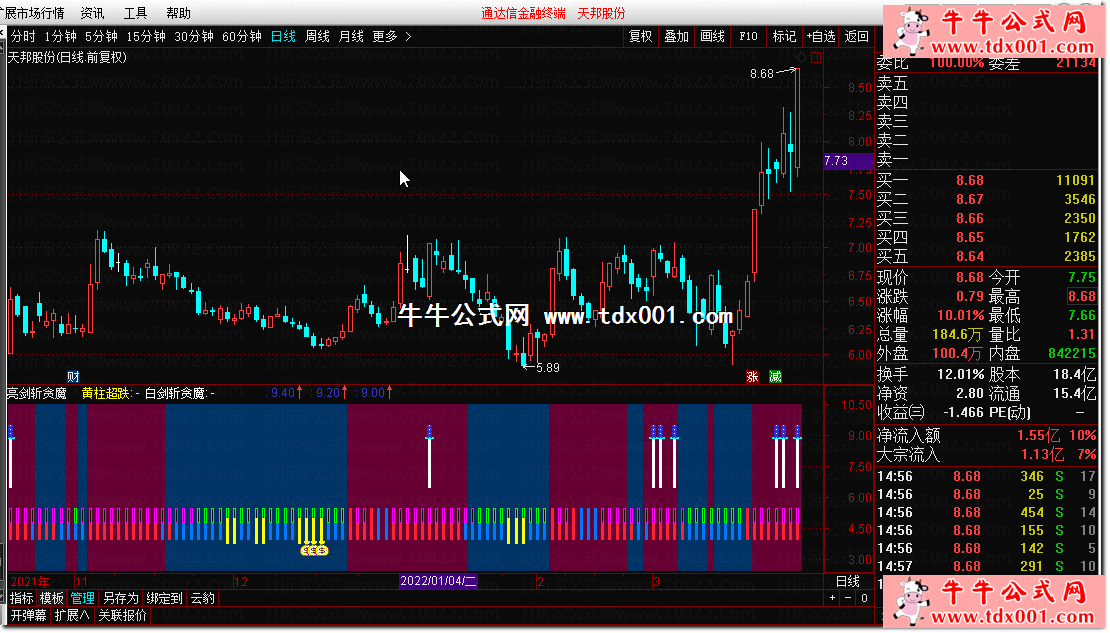Click the 买二 price 8.67
Screen dimensions: 1110x633
(x=970, y=200)
